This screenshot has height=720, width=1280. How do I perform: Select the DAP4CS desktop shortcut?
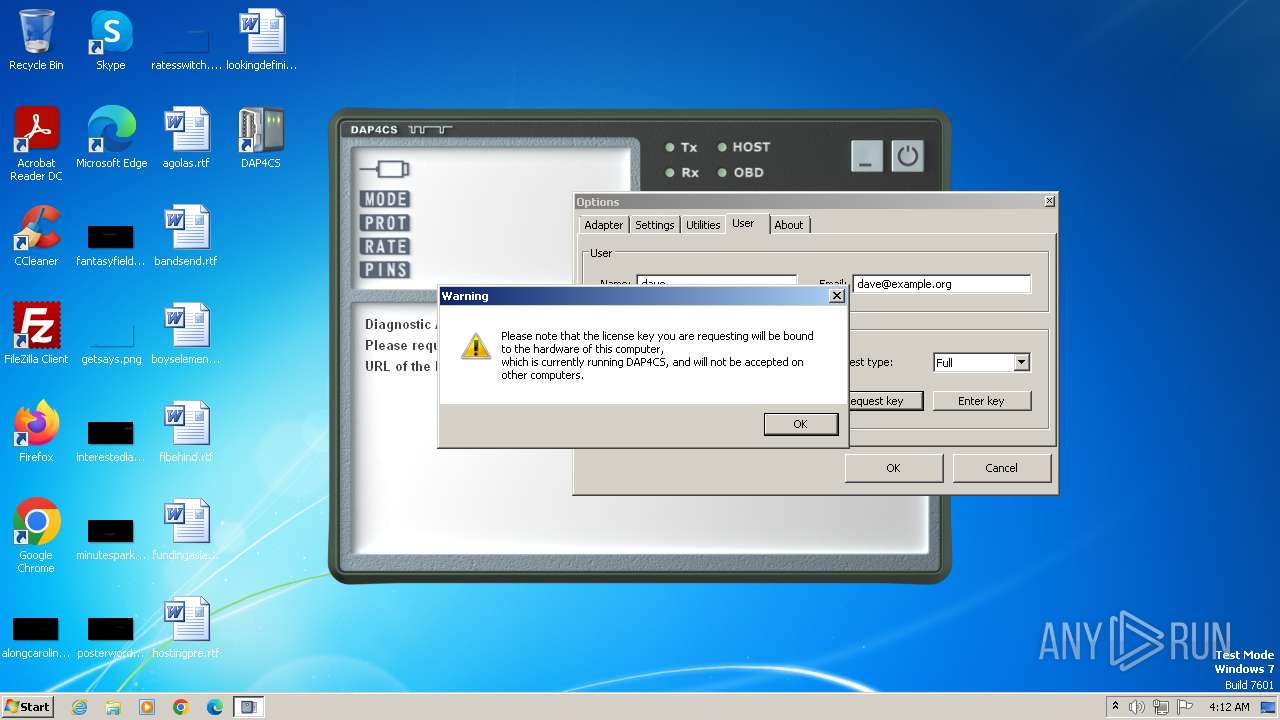(261, 138)
